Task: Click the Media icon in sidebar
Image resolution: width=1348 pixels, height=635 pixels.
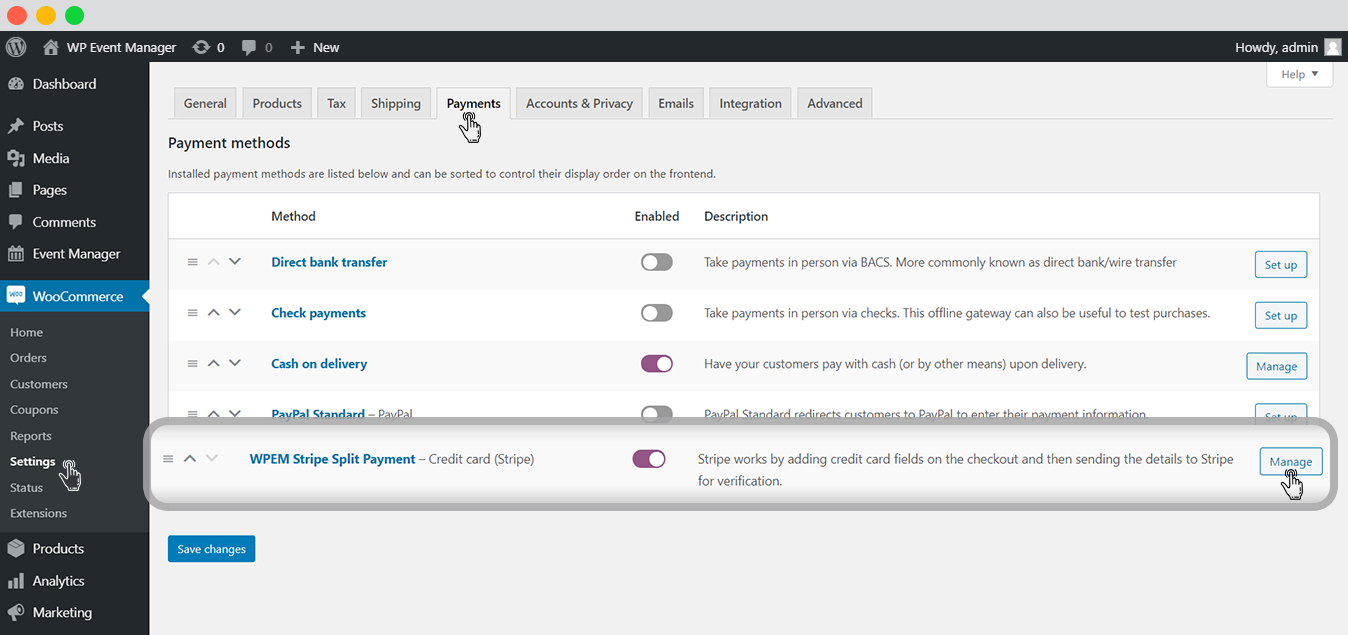Action: (15, 158)
